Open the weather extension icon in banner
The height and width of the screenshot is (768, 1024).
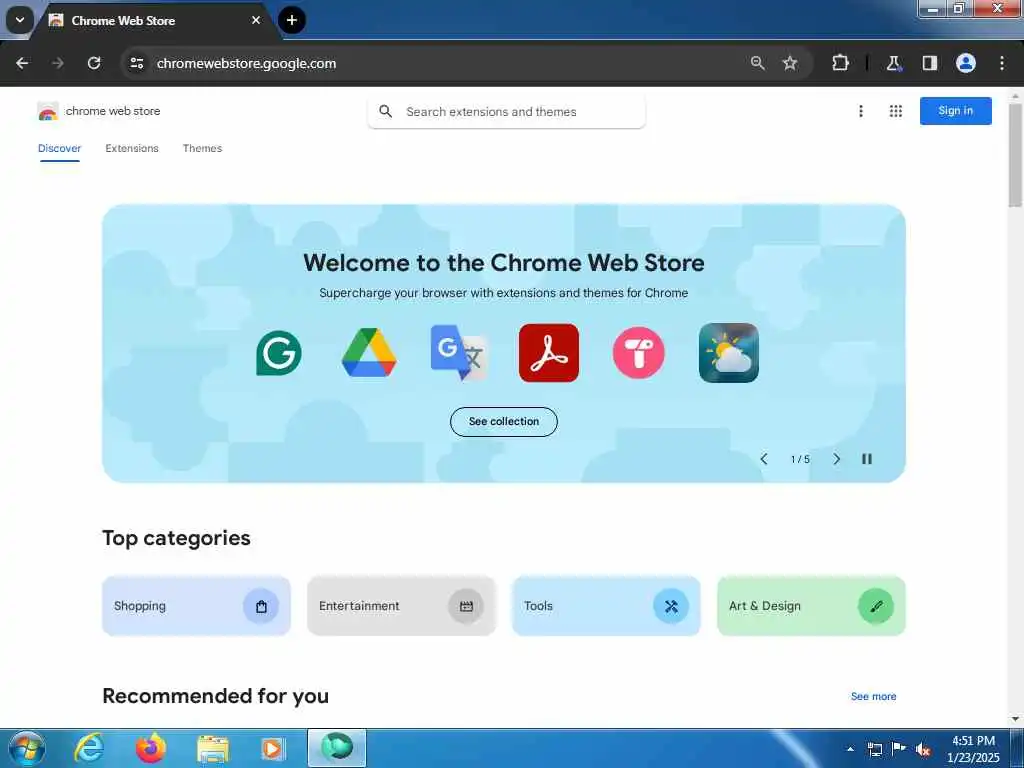(729, 353)
